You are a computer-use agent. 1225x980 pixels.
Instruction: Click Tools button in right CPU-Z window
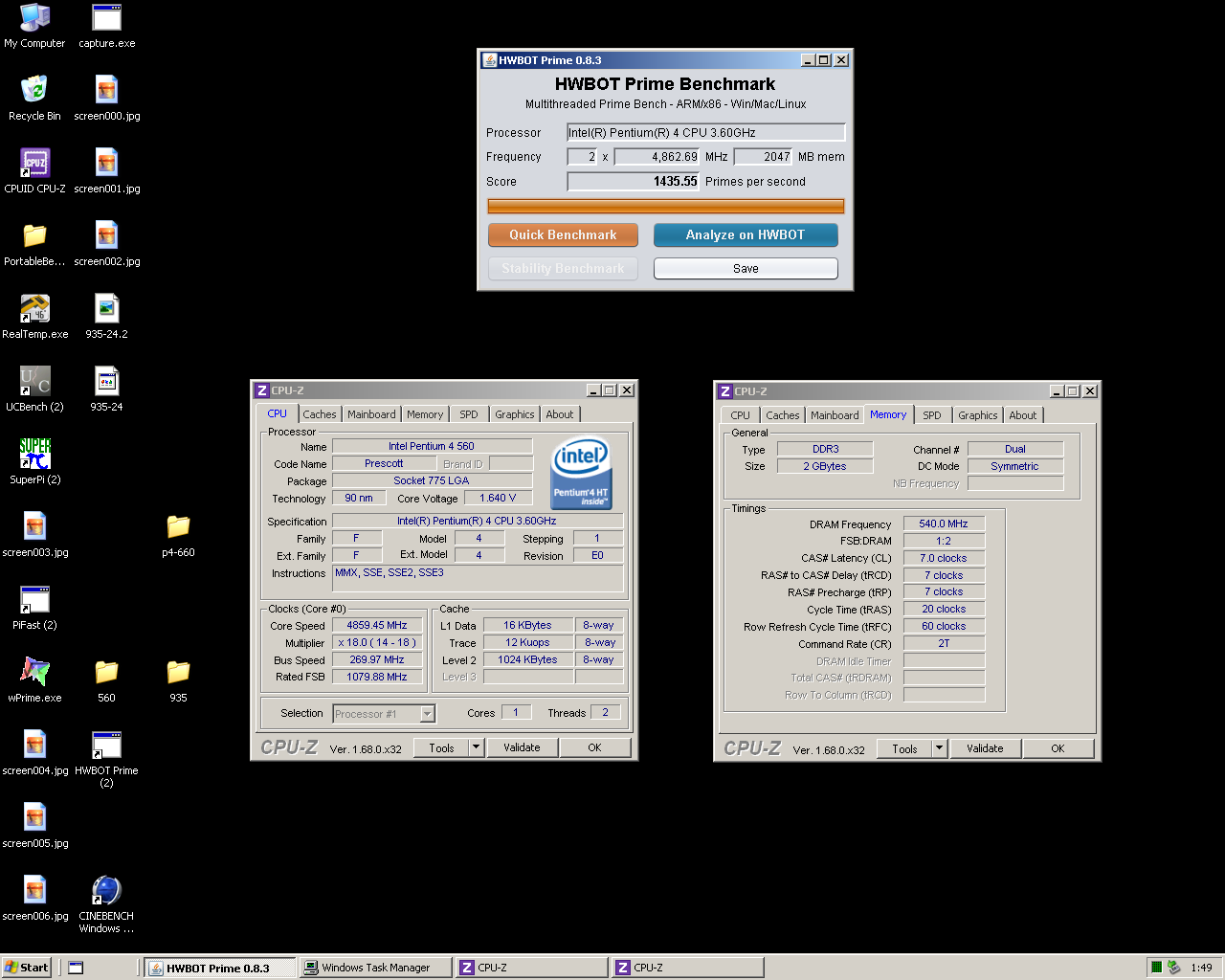click(904, 748)
